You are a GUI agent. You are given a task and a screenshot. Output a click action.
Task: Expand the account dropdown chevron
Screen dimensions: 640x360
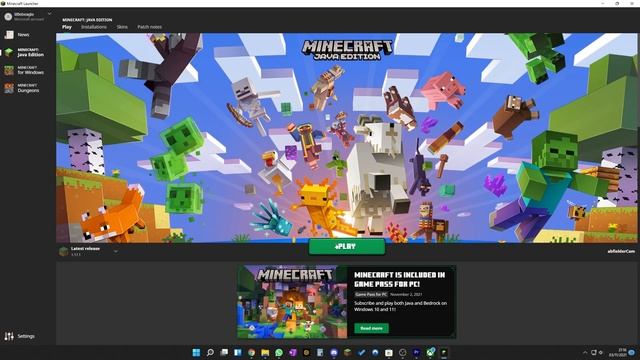[50, 14]
